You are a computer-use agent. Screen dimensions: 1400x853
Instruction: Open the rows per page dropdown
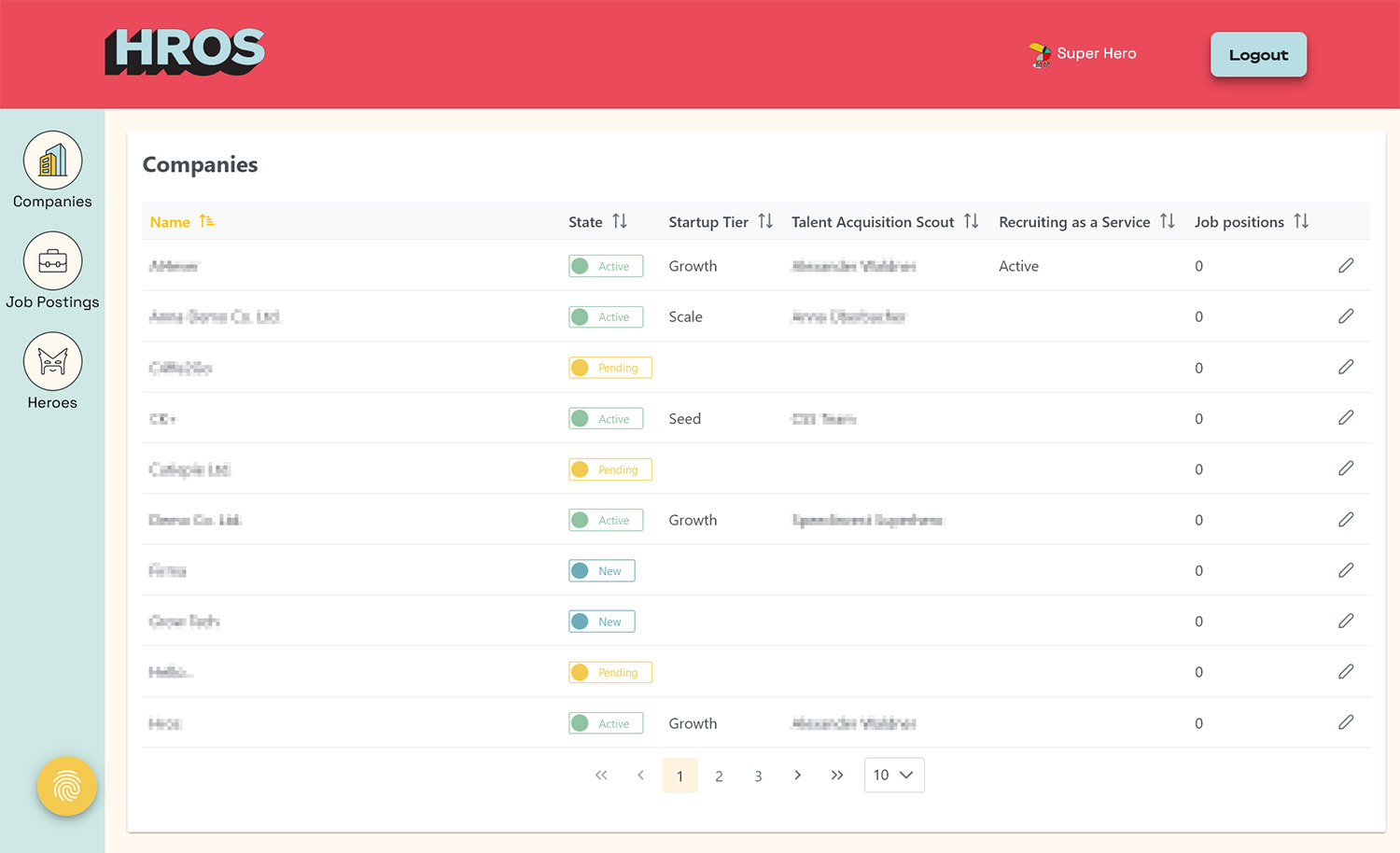tap(894, 776)
